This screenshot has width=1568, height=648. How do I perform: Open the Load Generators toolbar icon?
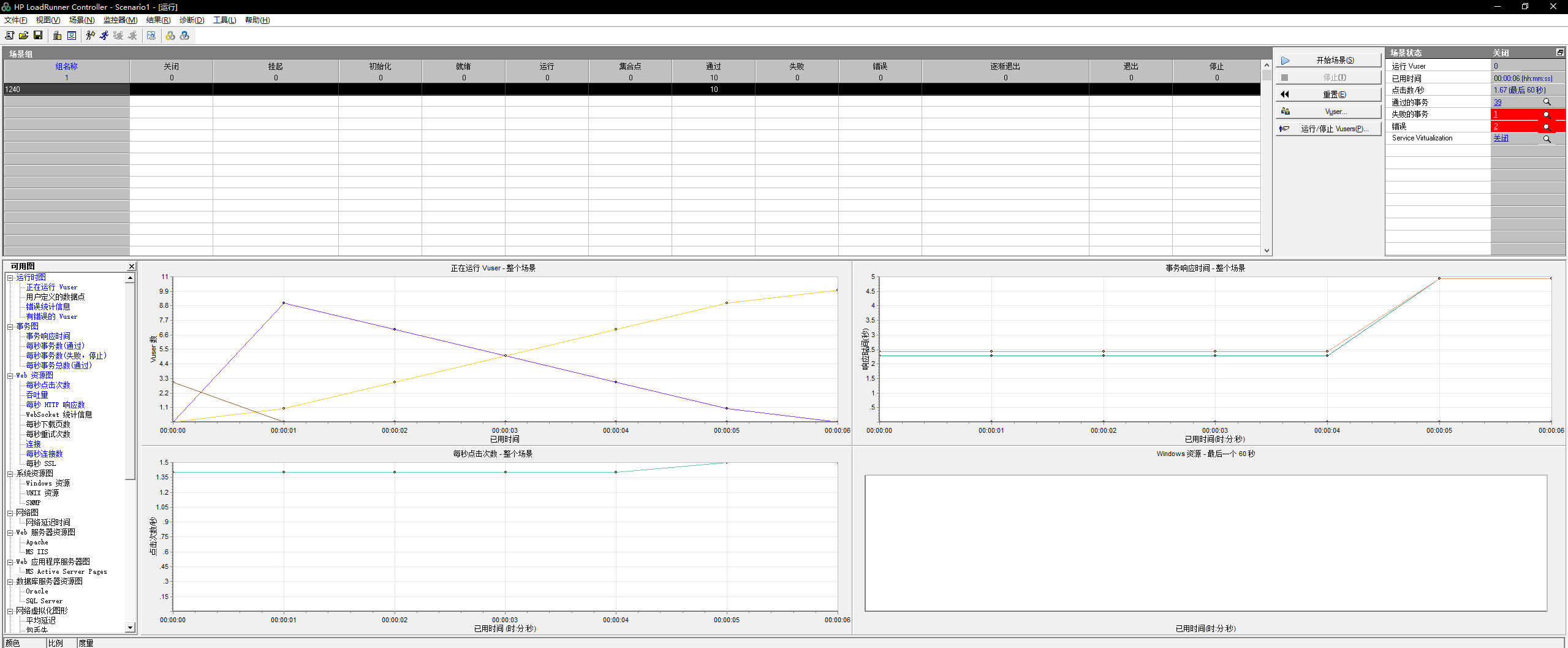(58, 36)
